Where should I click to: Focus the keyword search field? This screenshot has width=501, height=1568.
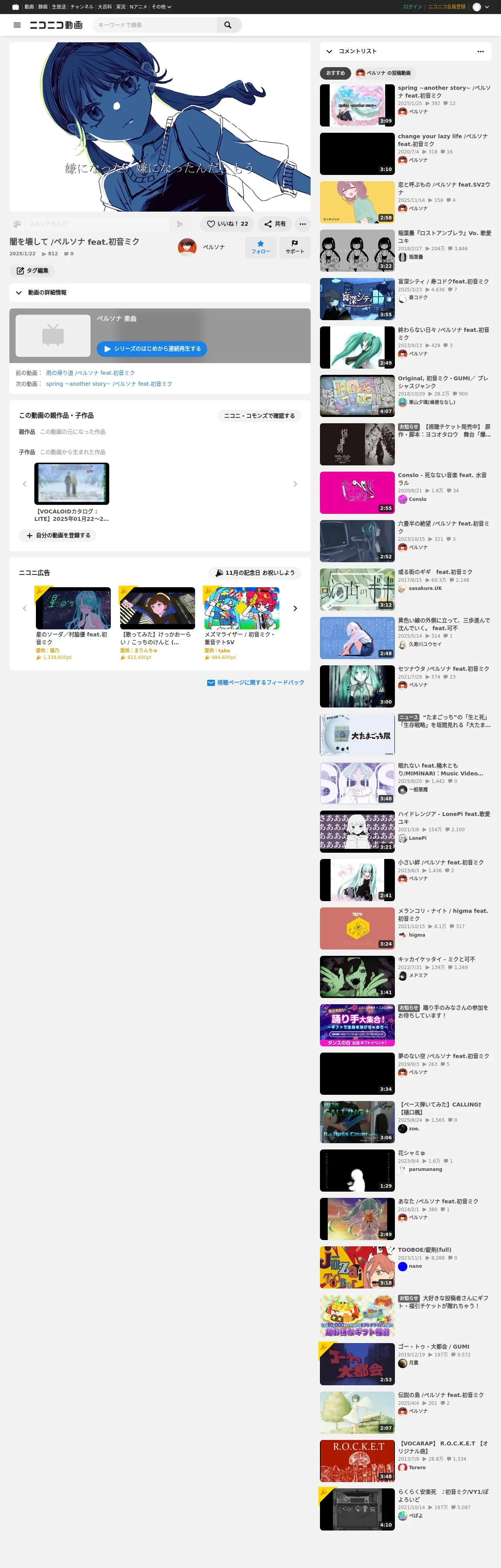[x=155, y=25]
